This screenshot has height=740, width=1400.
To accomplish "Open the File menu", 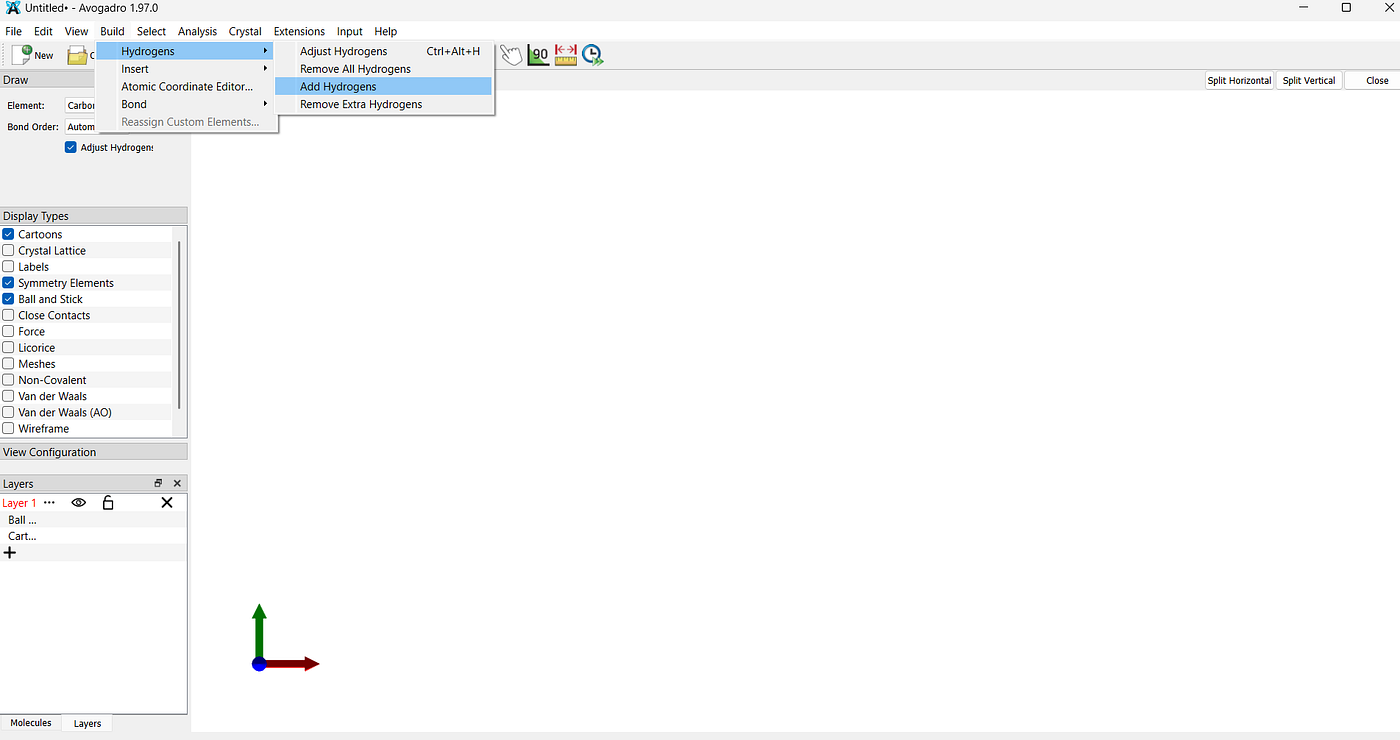I will (x=13, y=31).
